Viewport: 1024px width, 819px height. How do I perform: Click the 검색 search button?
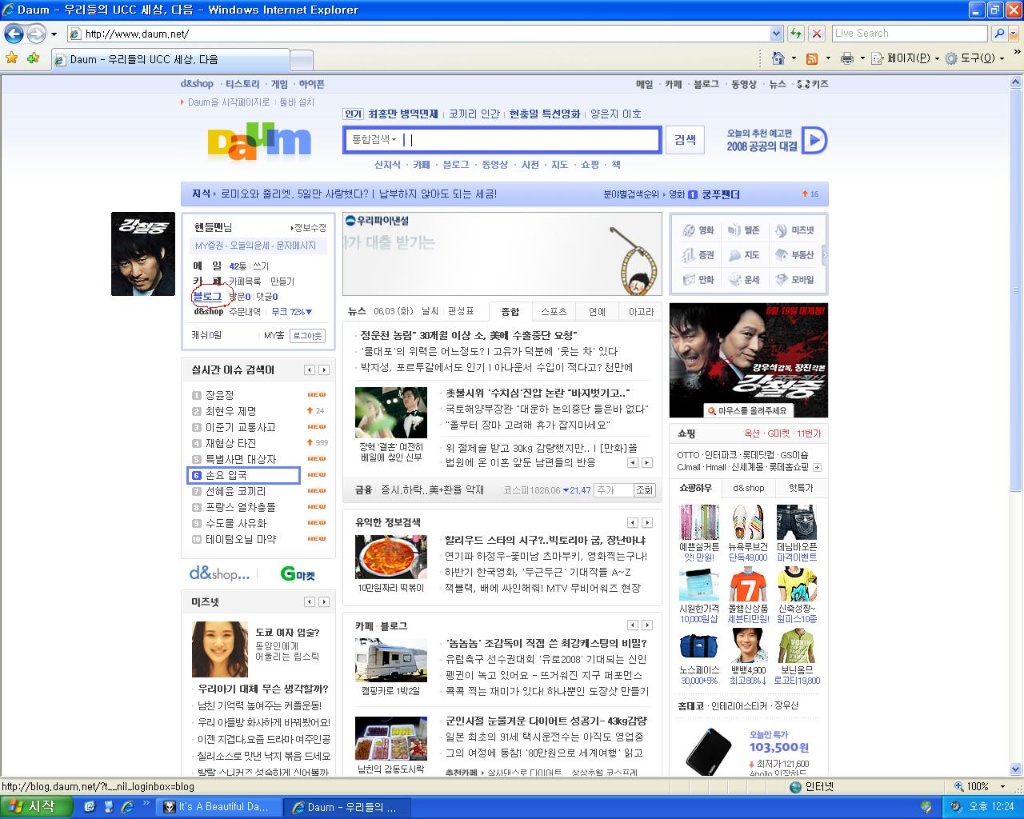point(684,140)
